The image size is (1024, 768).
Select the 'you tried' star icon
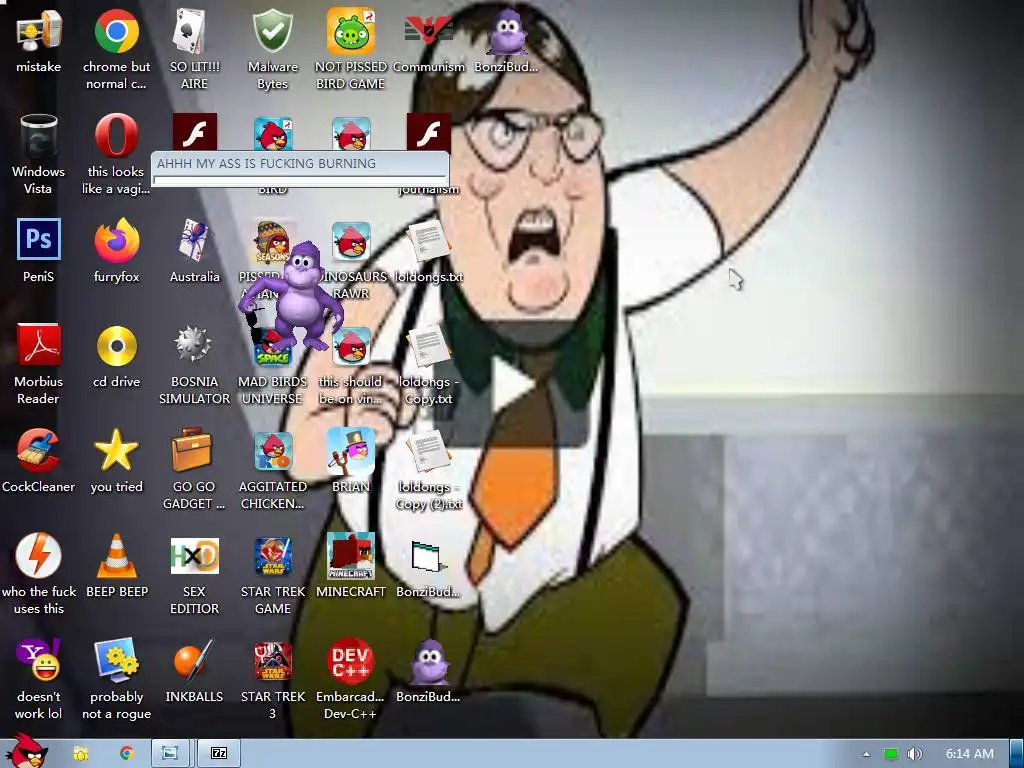[x=116, y=451]
